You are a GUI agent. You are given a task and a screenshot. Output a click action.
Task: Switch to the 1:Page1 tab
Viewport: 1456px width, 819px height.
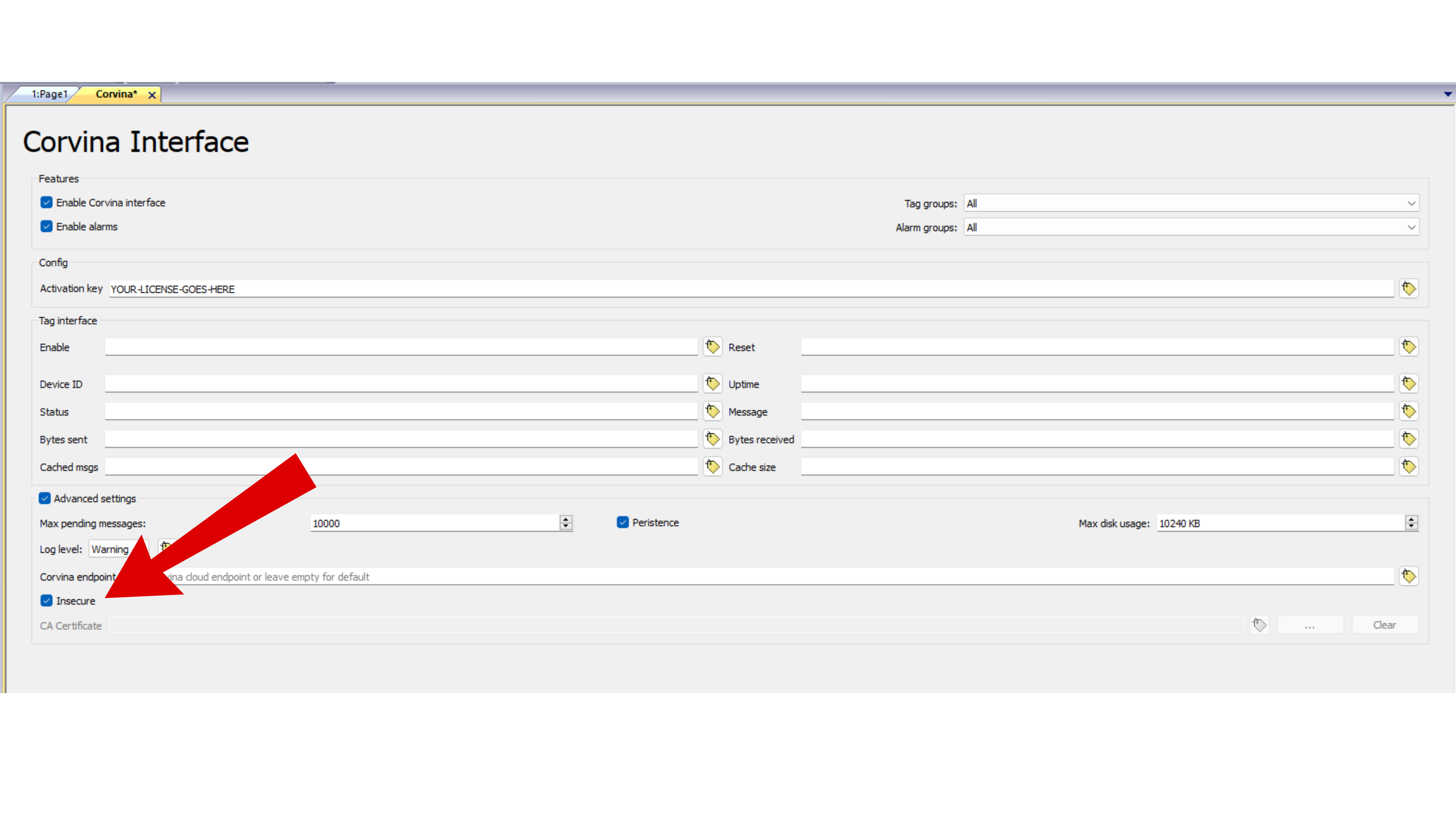(49, 94)
